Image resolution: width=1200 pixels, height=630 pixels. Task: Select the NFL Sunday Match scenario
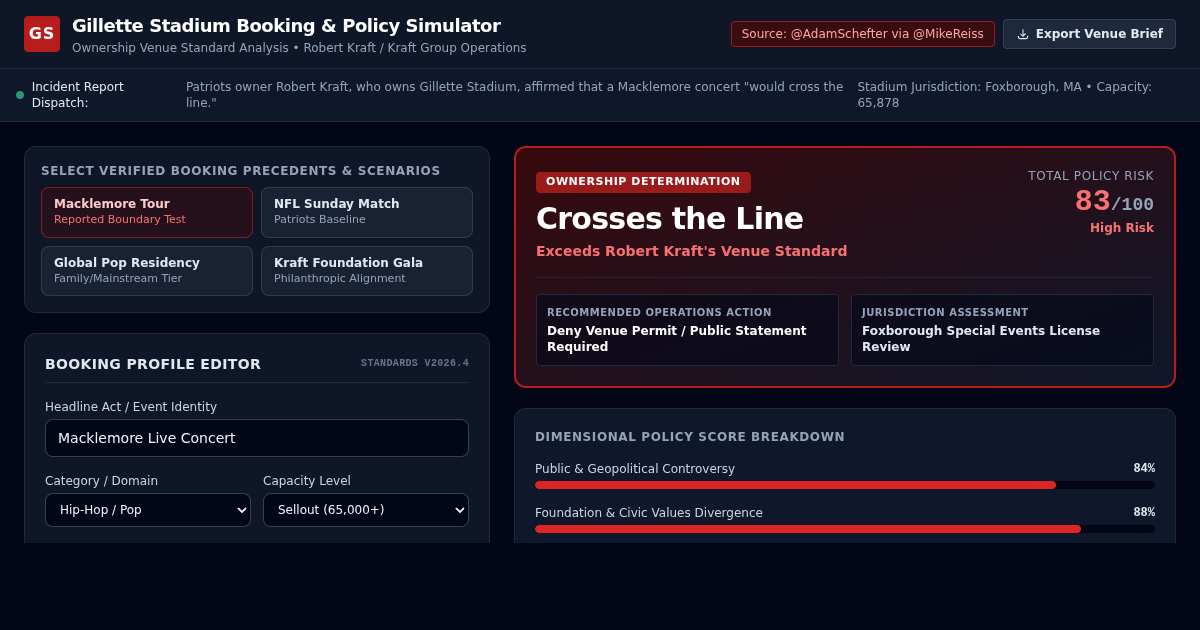367,212
